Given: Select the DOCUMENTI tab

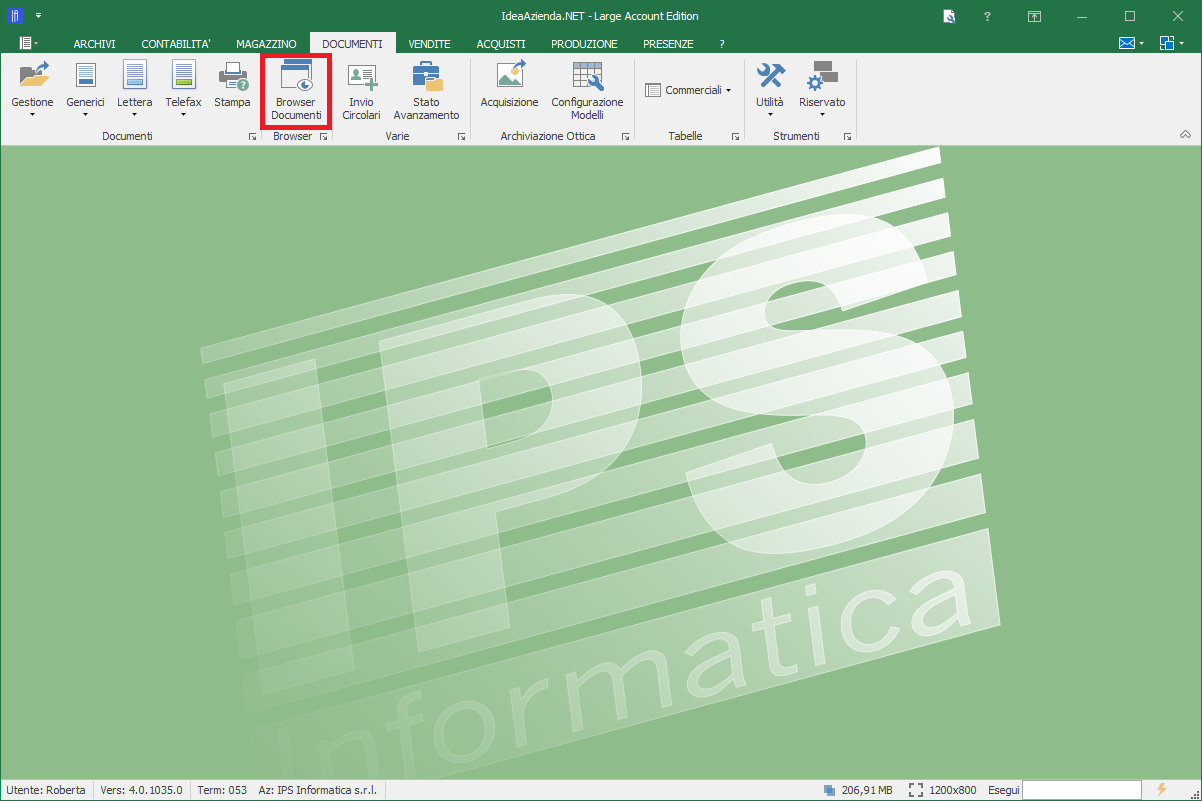Looking at the screenshot, I should pos(352,44).
